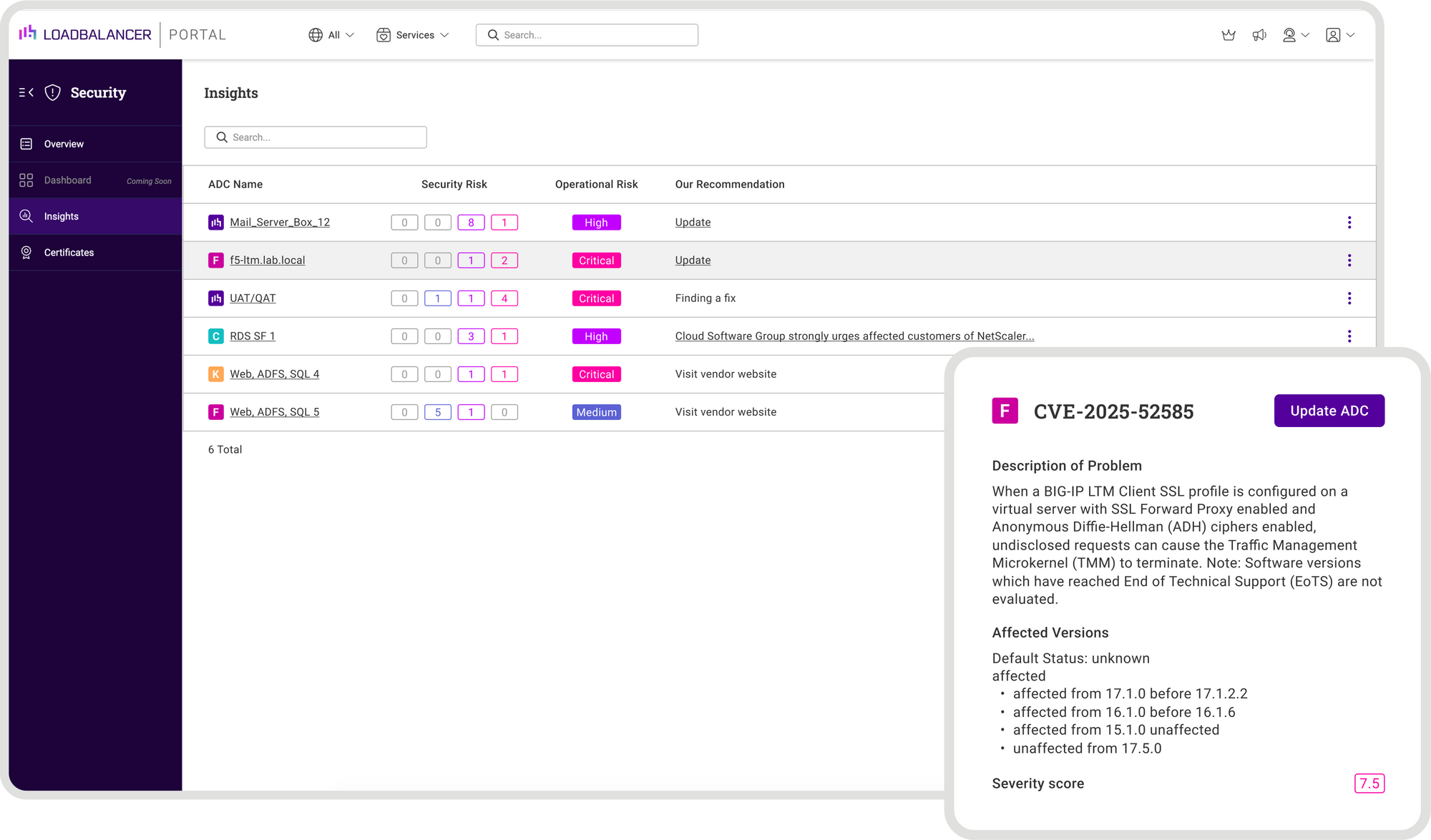Open the Mail_Server_Box_12 row actions menu
1431x840 pixels.
1349,223
